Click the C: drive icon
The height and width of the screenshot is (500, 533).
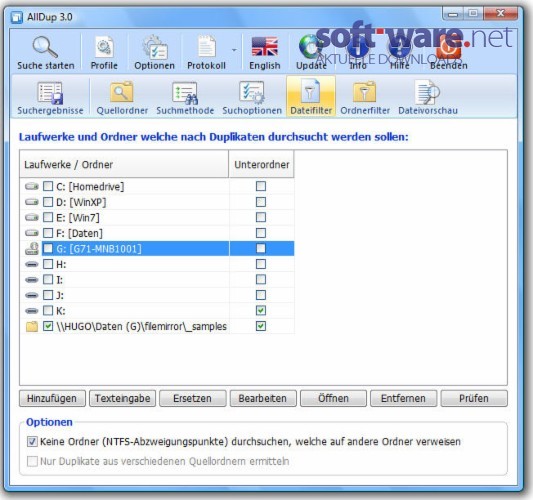tap(32, 186)
